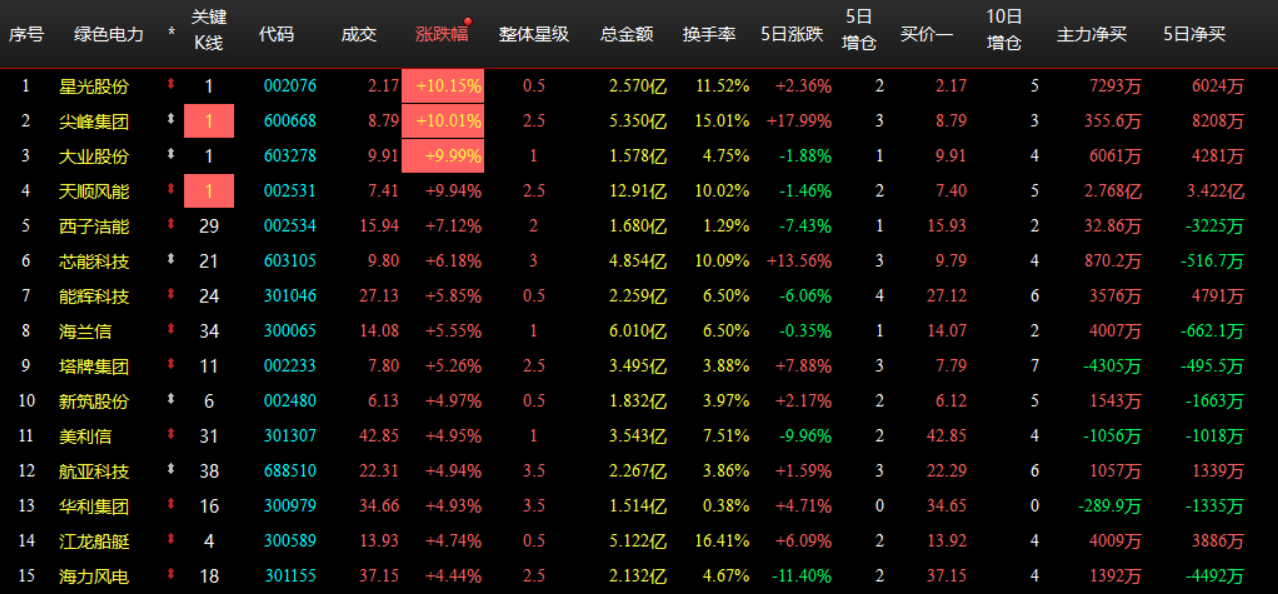Click the marker icon beside 海兰信
This screenshot has width=1278, height=594.
click(x=171, y=330)
